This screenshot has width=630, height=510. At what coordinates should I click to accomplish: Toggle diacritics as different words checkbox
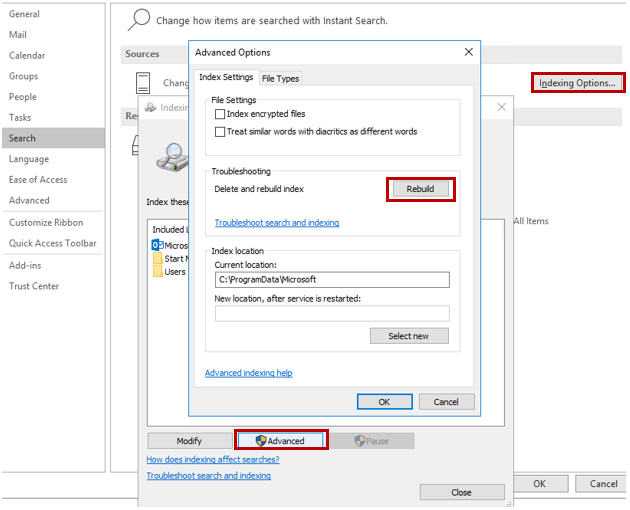[220, 132]
